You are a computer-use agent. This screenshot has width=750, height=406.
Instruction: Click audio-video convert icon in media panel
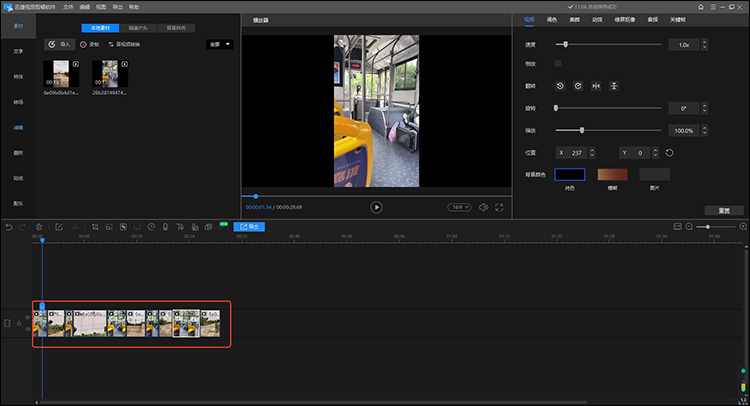111,44
